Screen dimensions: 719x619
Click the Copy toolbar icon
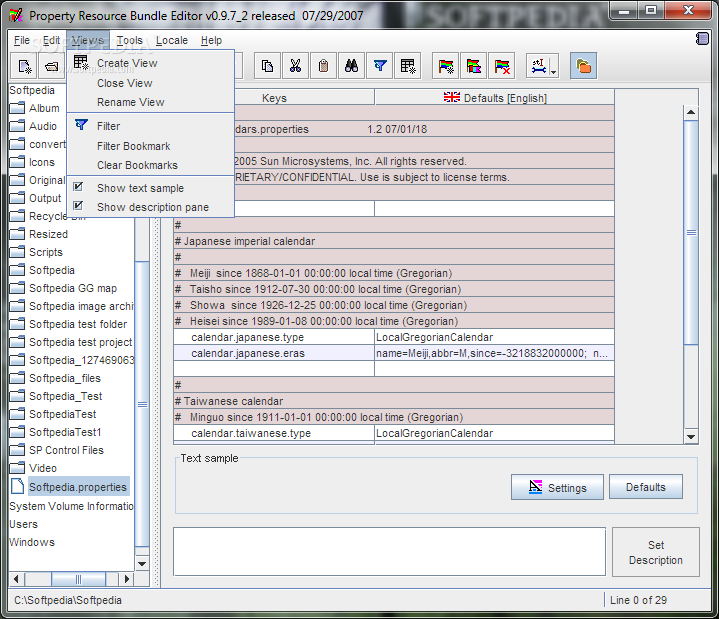coord(267,66)
